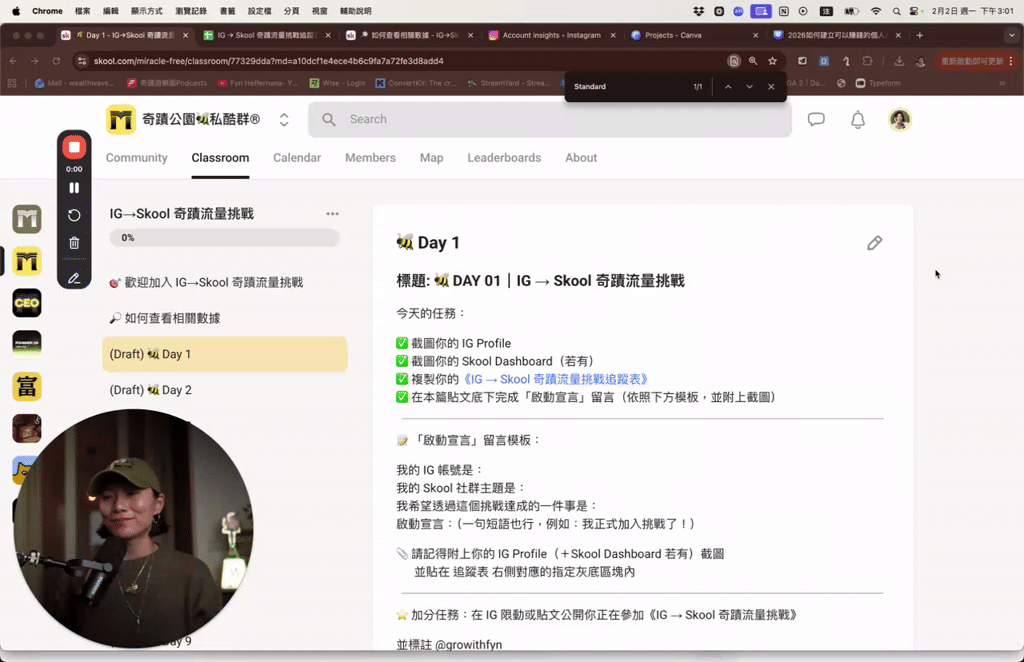Open the chat messages icon
The height and width of the screenshot is (662, 1024).
[x=816, y=119]
